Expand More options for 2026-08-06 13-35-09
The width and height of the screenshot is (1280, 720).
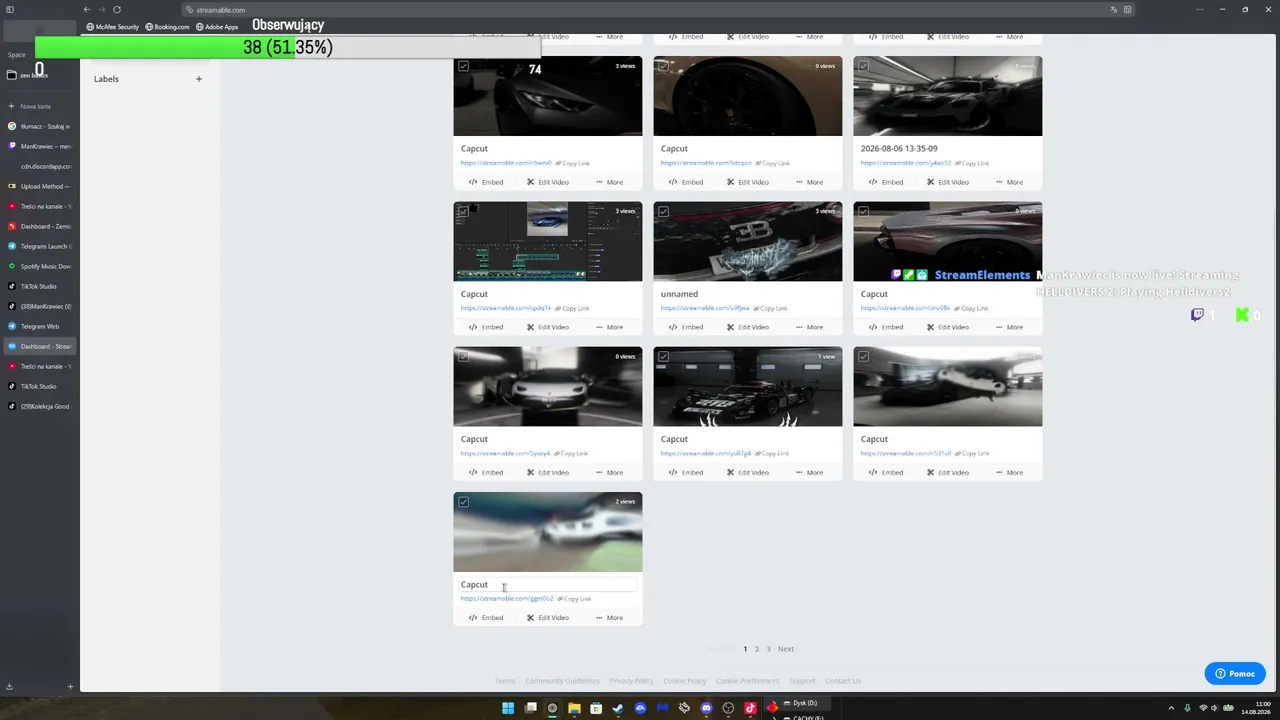click(1009, 182)
